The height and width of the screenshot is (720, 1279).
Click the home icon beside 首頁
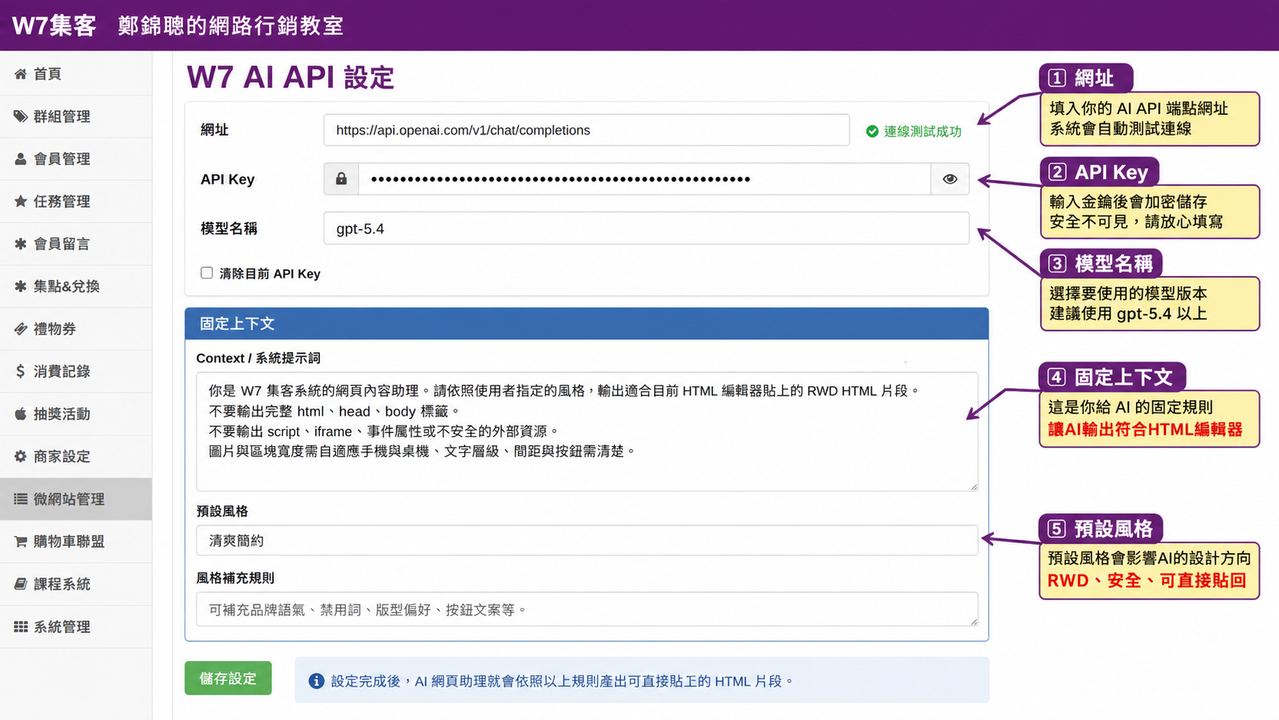20,74
